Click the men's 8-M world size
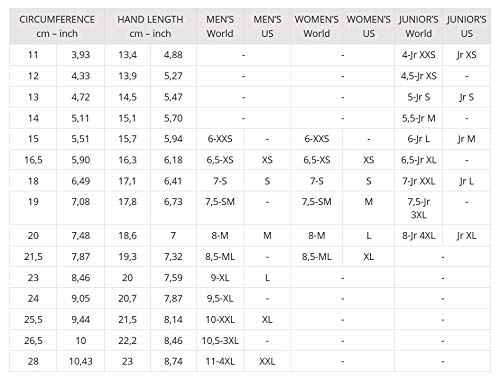The height and width of the screenshot is (381, 500). tap(220, 236)
